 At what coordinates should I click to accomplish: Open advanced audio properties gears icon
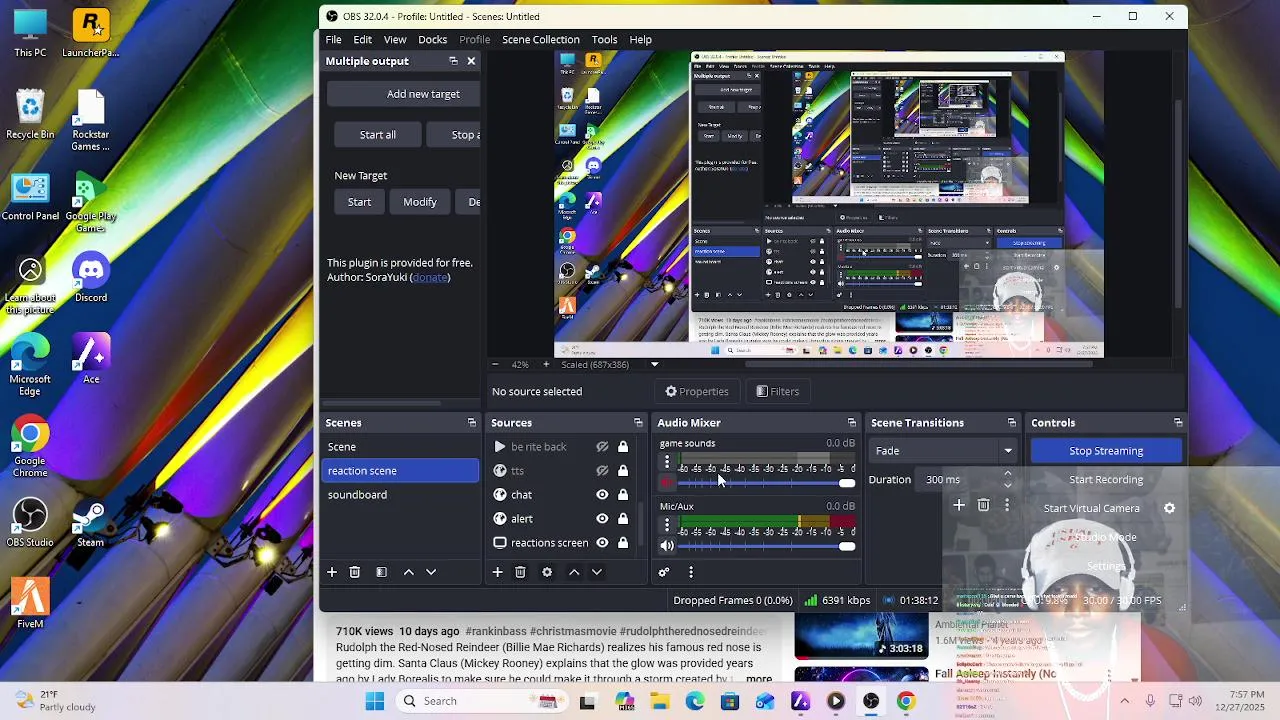[x=663, y=572]
